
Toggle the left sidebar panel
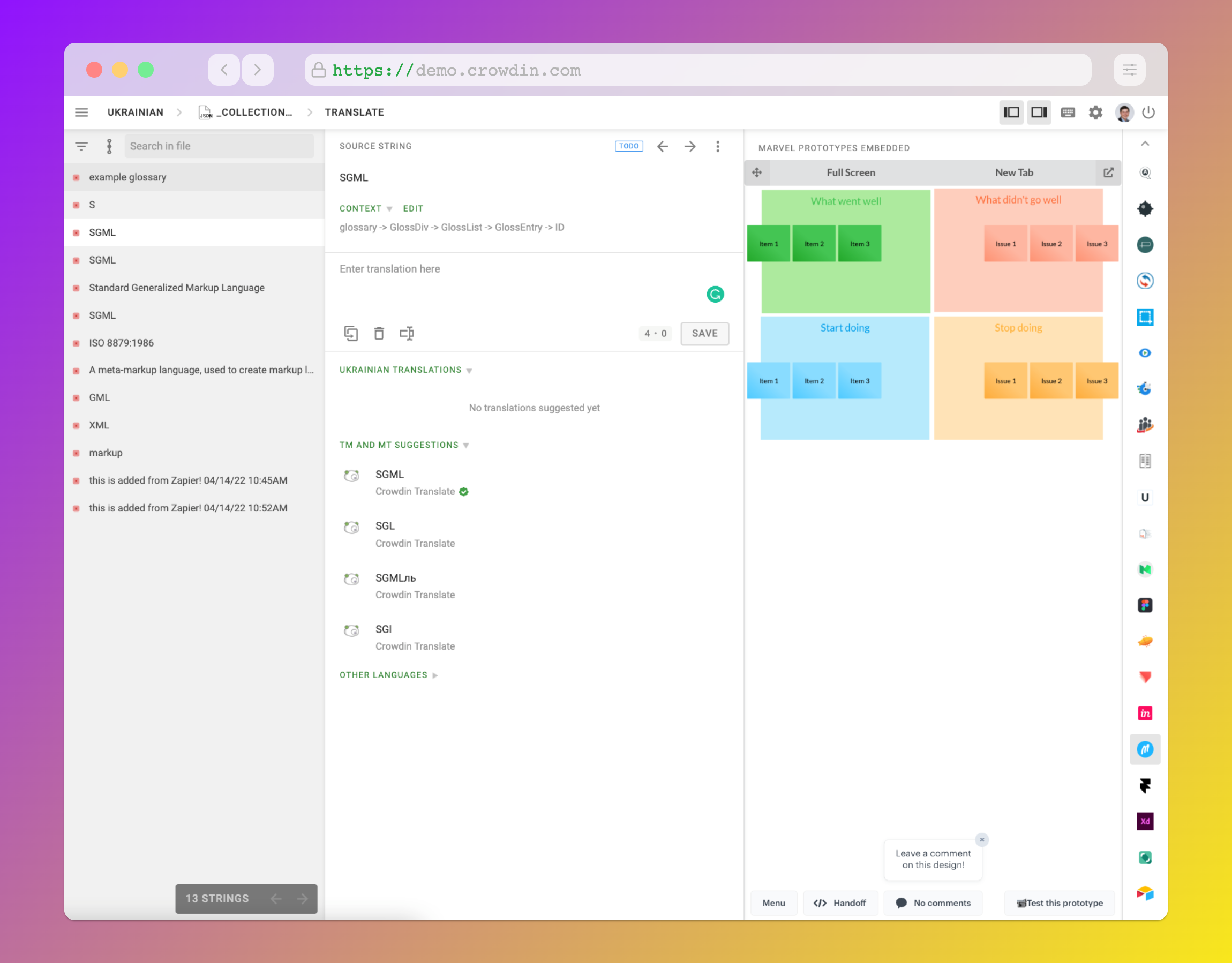pos(1011,112)
